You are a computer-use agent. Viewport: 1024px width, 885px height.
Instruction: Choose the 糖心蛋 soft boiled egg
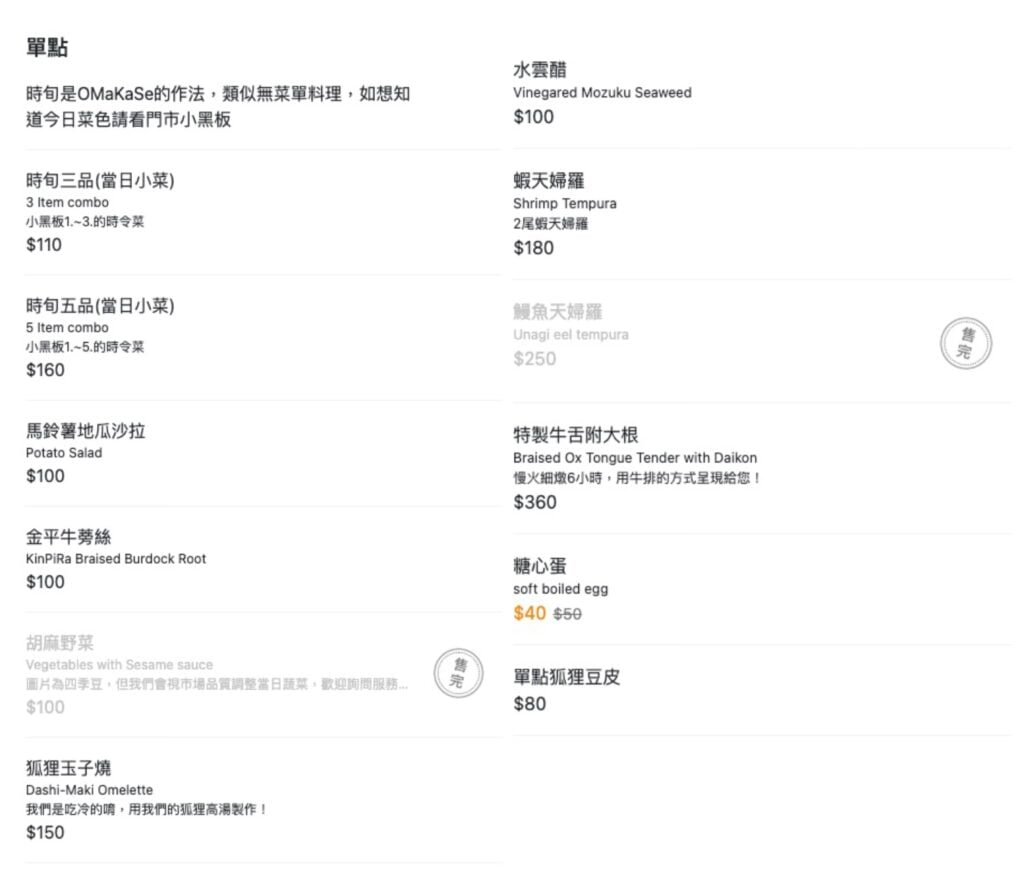click(540, 567)
